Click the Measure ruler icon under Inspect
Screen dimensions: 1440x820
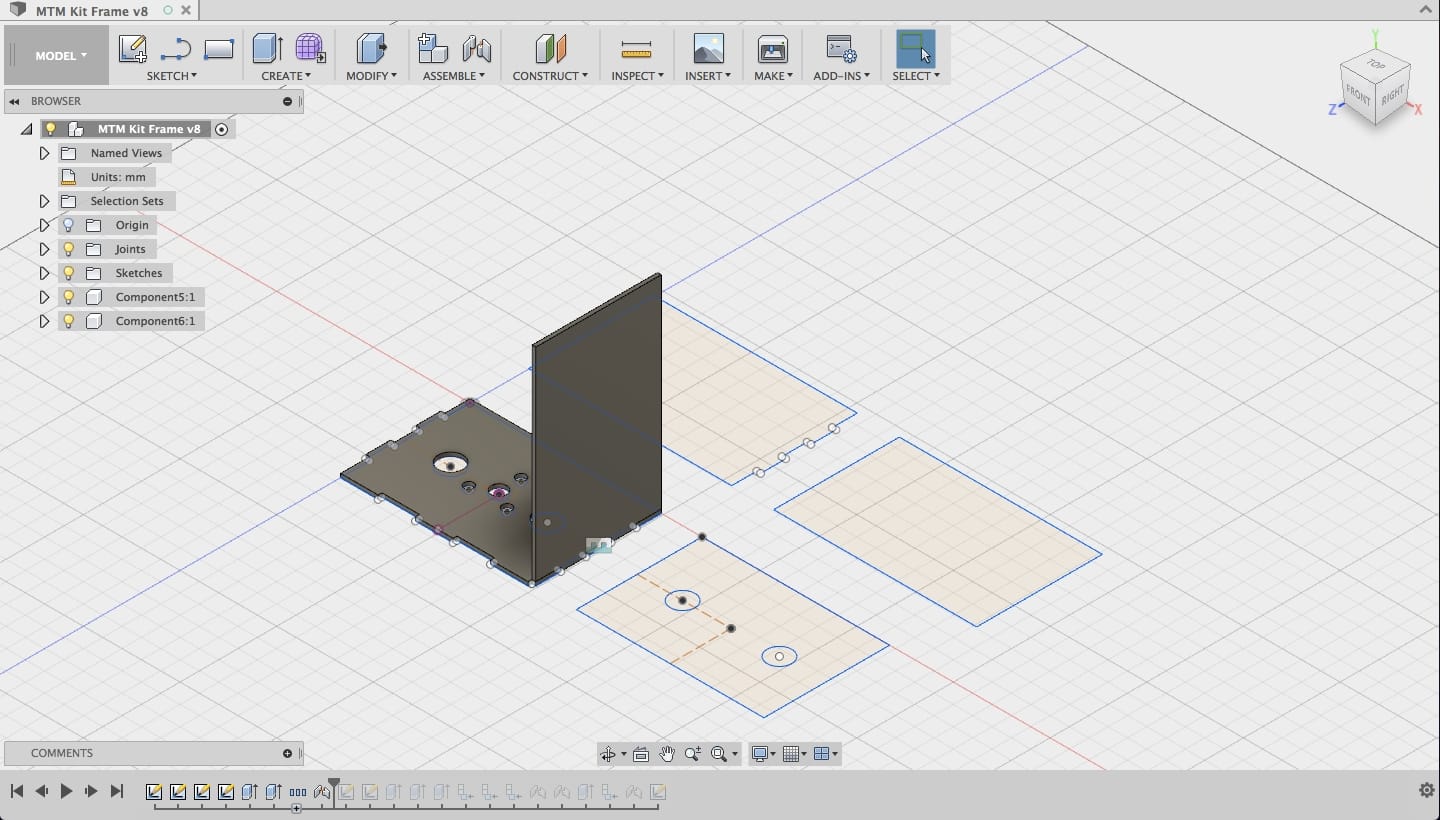(x=636, y=49)
